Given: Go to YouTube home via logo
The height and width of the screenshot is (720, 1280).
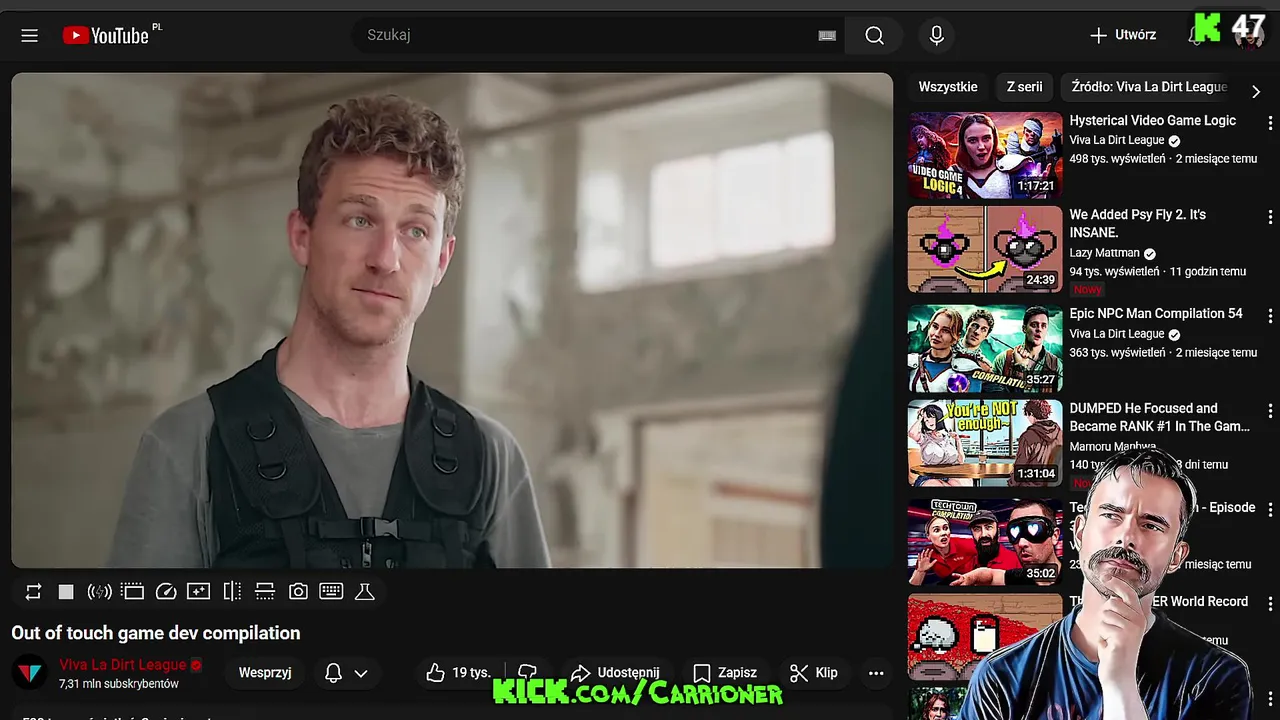Looking at the screenshot, I should (x=106, y=36).
